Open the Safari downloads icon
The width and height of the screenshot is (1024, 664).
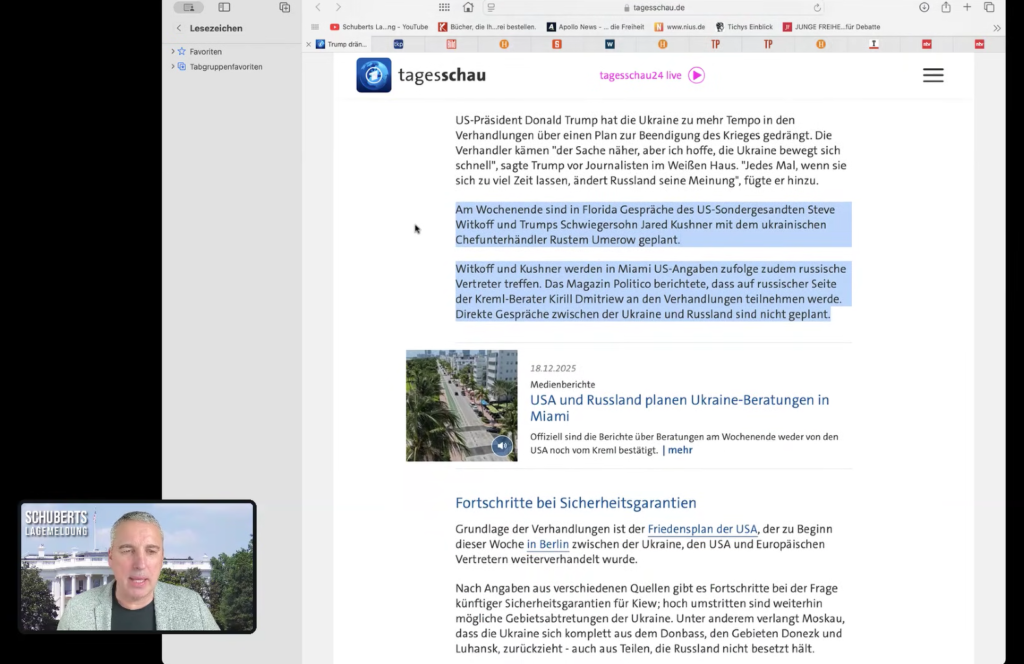[923, 8]
